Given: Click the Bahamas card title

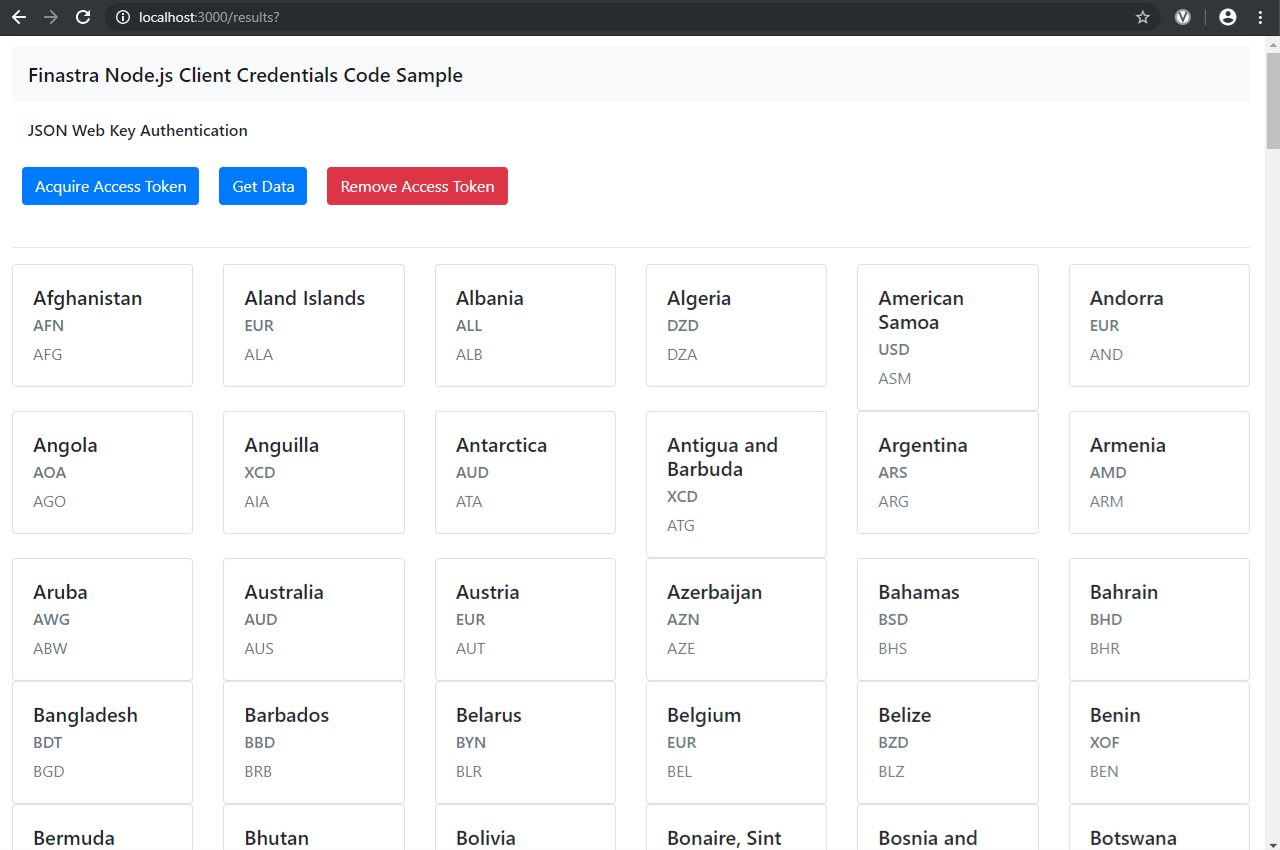Looking at the screenshot, I should 919,592.
